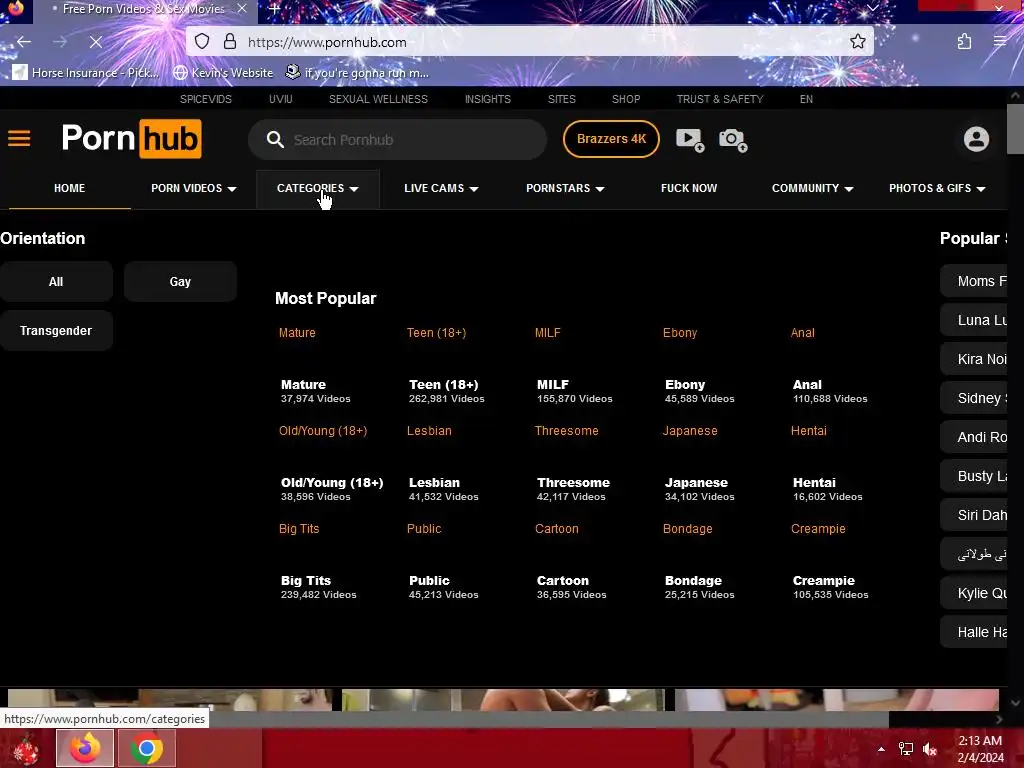Open the Insights top link
The width and height of the screenshot is (1024, 768).
point(488,99)
